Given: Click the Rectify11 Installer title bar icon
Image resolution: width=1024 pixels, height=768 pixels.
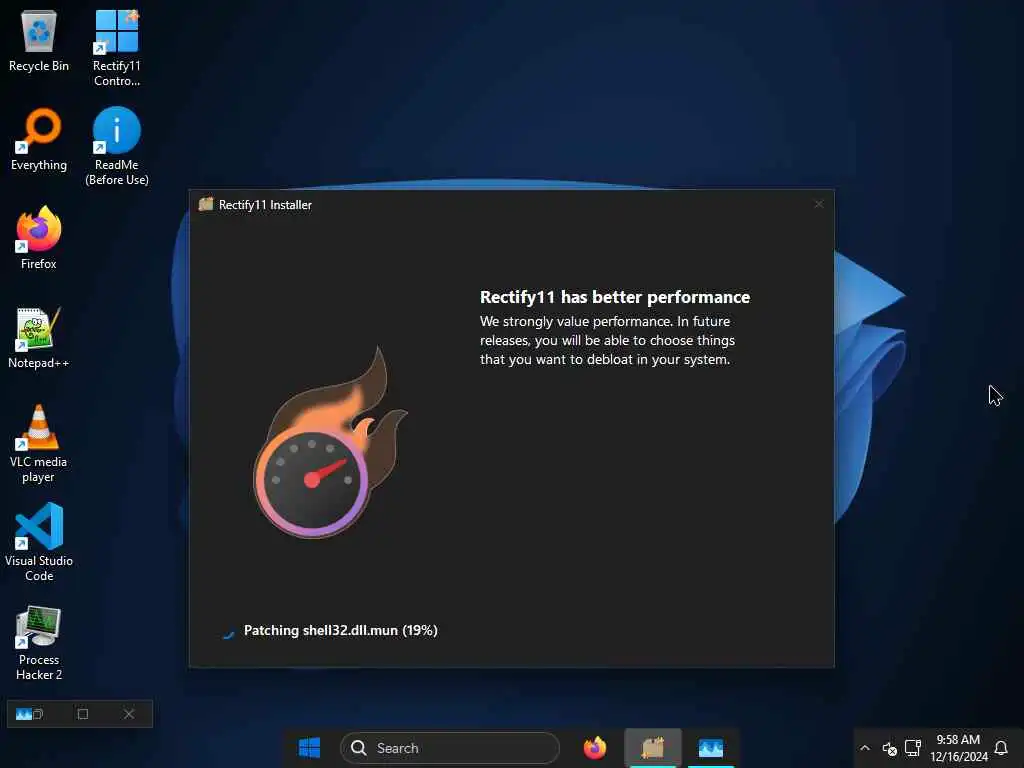Looking at the screenshot, I should 206,204.
